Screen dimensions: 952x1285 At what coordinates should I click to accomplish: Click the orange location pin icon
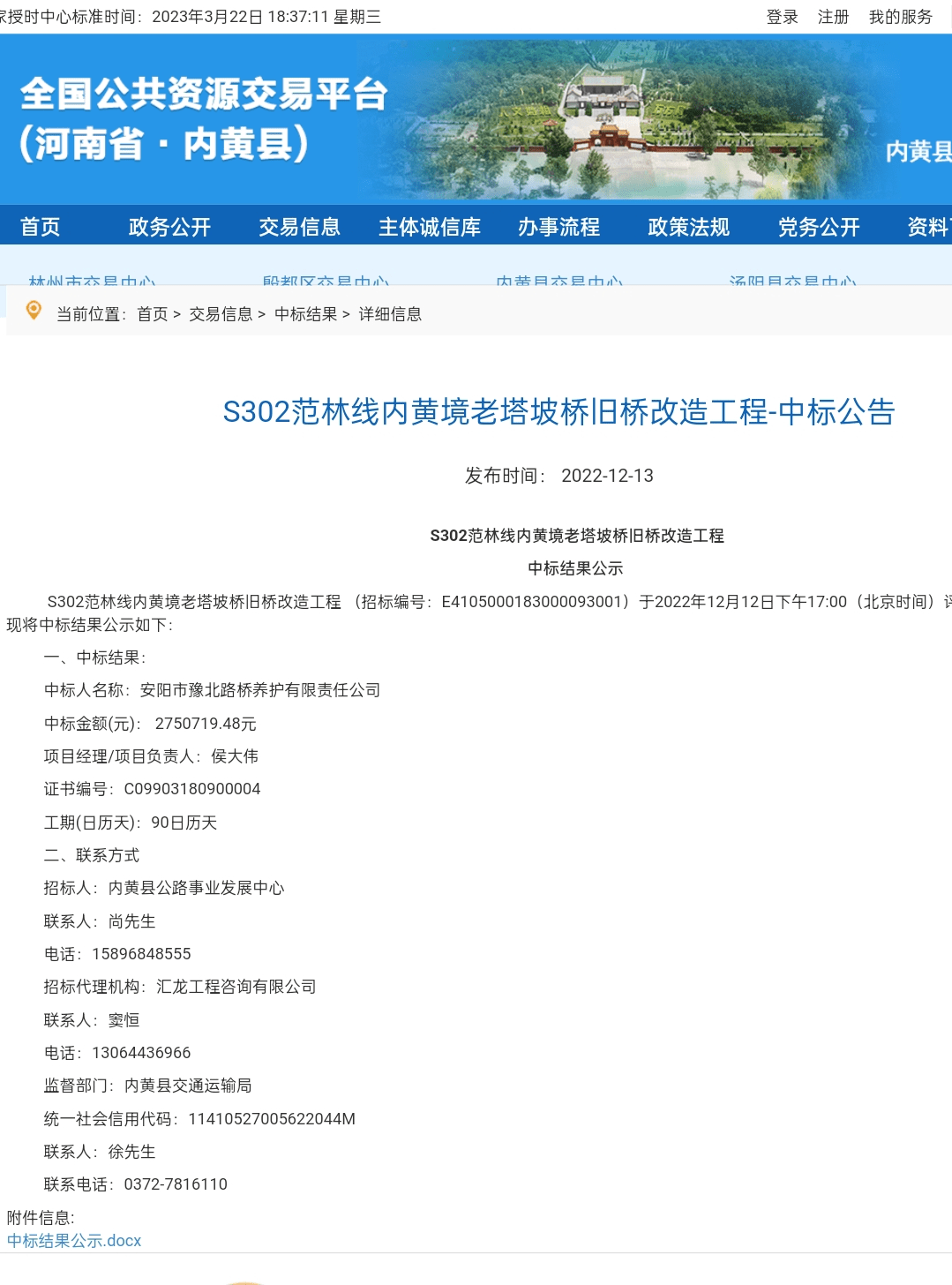[x=34, y=311]
